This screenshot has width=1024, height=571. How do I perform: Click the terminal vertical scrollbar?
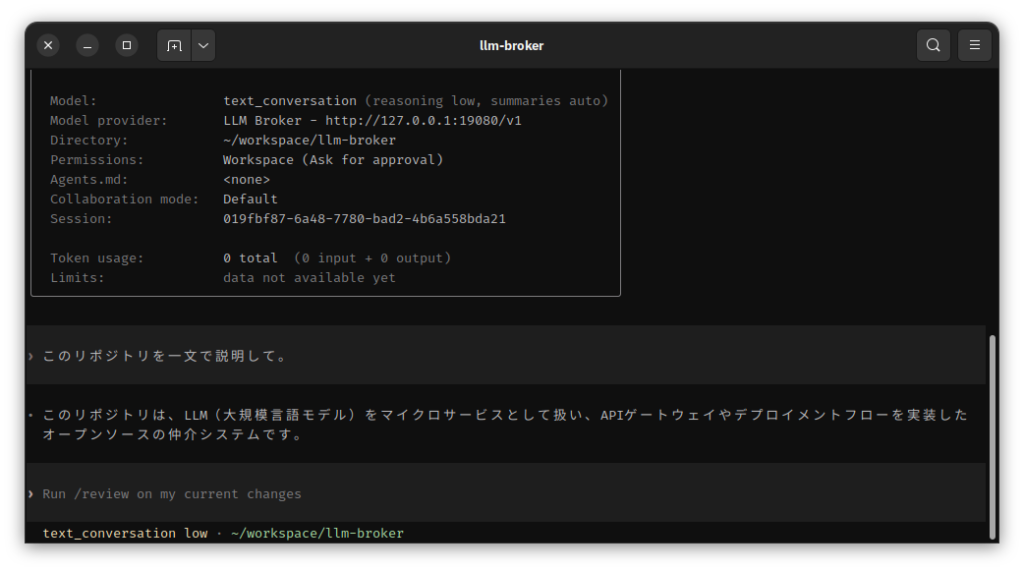992,436
